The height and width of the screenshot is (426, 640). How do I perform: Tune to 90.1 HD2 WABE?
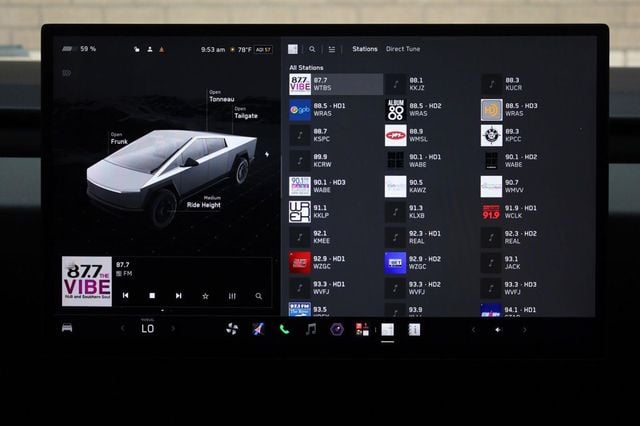pos(528,161)
